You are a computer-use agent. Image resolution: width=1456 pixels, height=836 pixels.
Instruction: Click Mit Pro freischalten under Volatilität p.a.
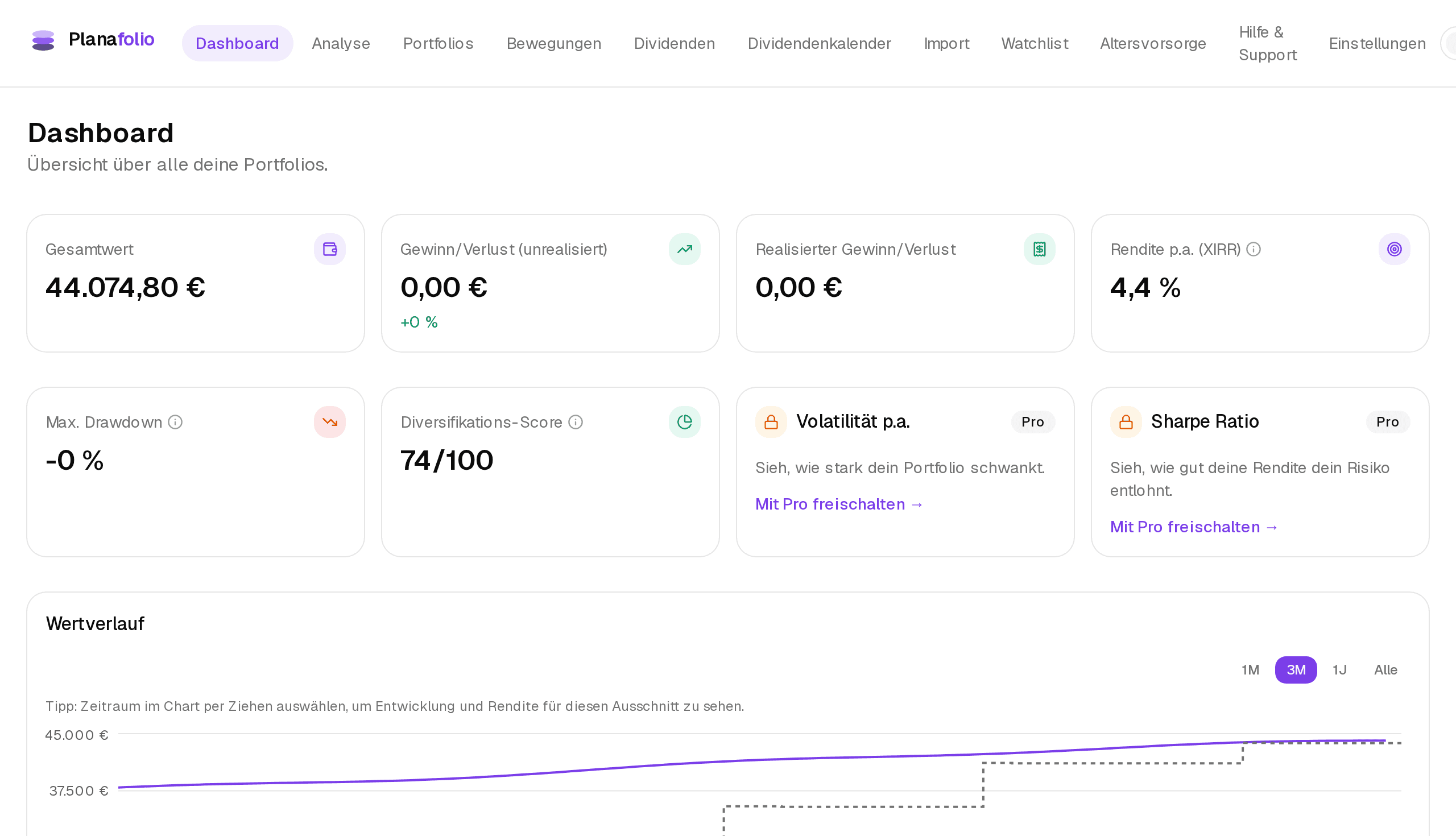839,504
